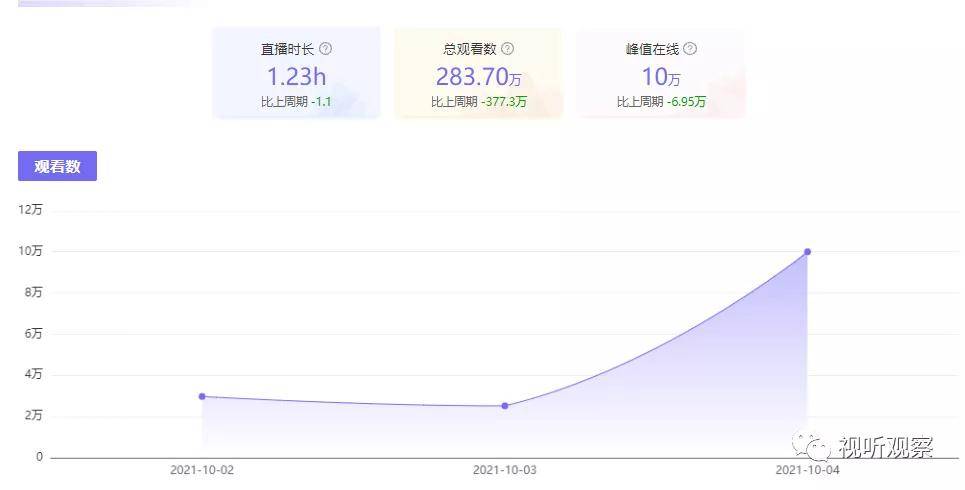Click the 比上周期 -377.3万 comparison text
This screenshot has width=965, height=490.
click(478, 102)
